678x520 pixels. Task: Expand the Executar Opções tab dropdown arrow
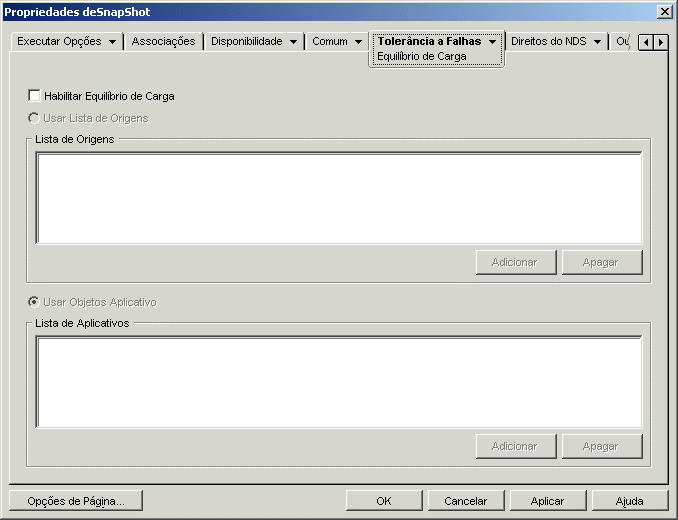tap(112, 42)
